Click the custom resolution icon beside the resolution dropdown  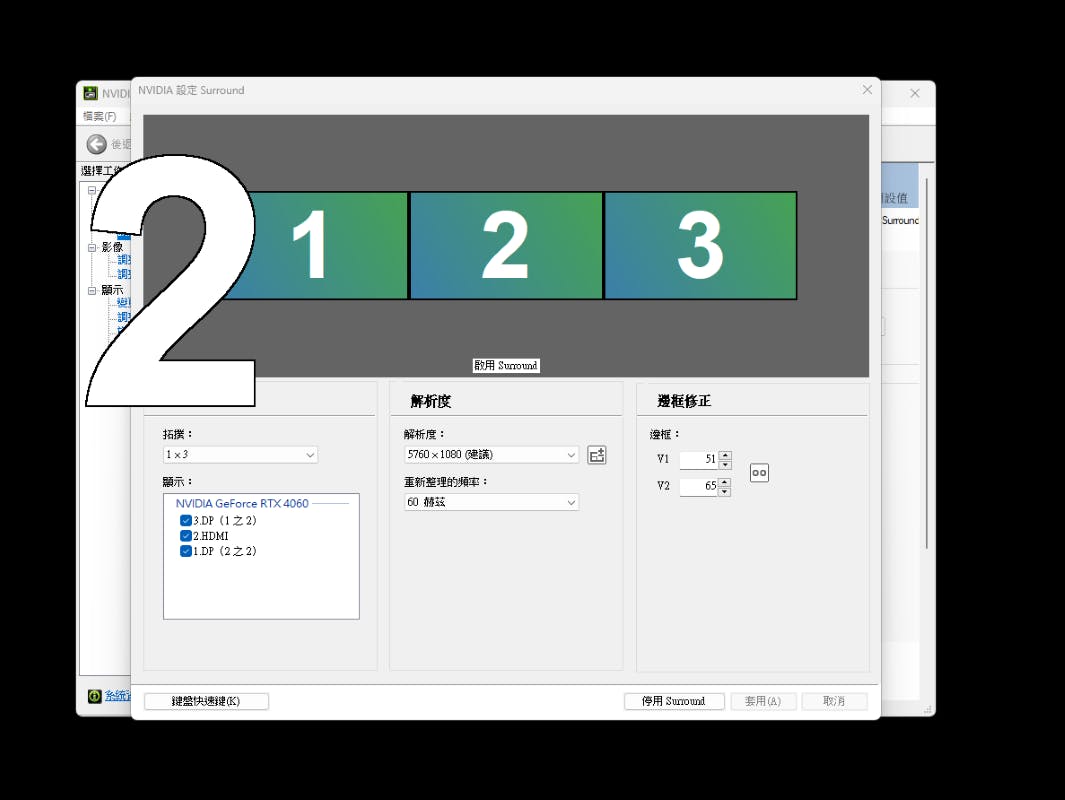pos(596,455)
